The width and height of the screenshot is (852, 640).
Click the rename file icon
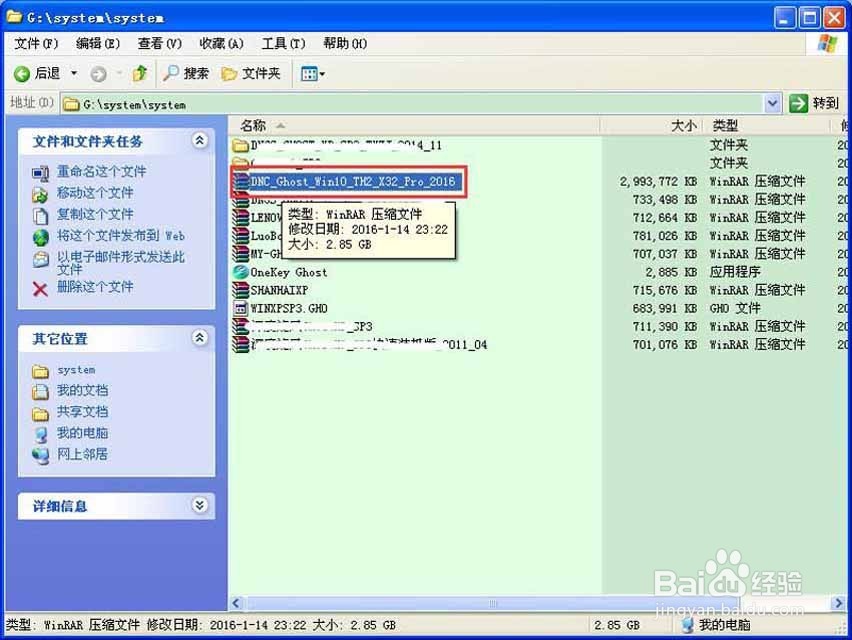tap(40, 173)
